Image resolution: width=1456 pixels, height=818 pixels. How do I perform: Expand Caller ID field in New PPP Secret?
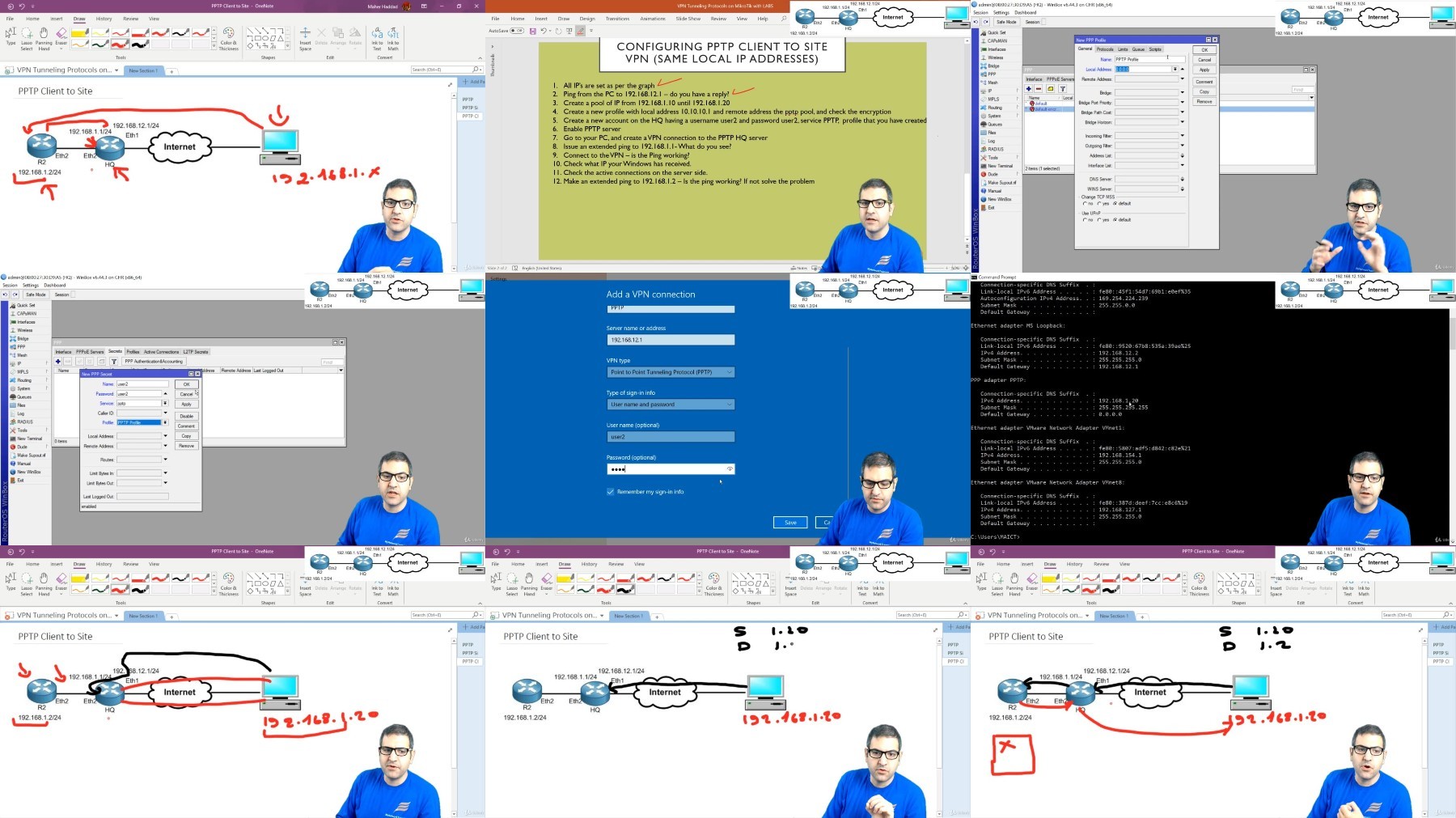[165, 413]
